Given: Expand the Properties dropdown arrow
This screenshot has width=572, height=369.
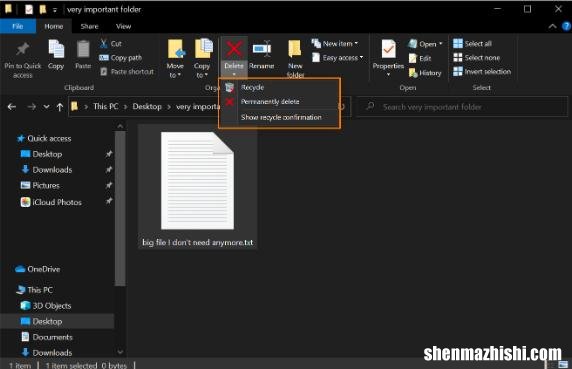Looking at the screenshot, I should [x=388, y=74].
